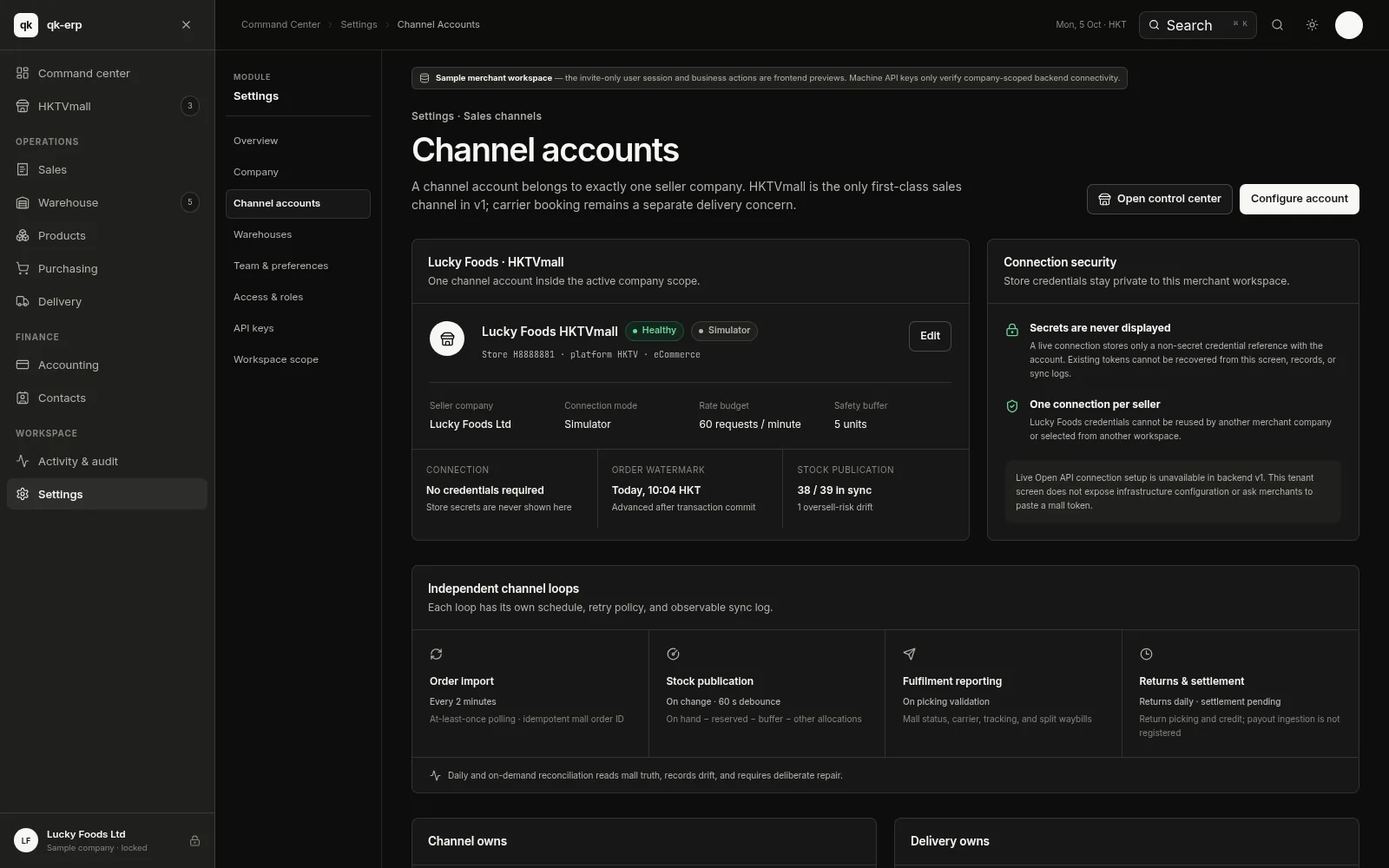Image resolution: width=1389 pixels, height=868 pixels.
Task: Open the Sales section
Action: pos(107,169)
